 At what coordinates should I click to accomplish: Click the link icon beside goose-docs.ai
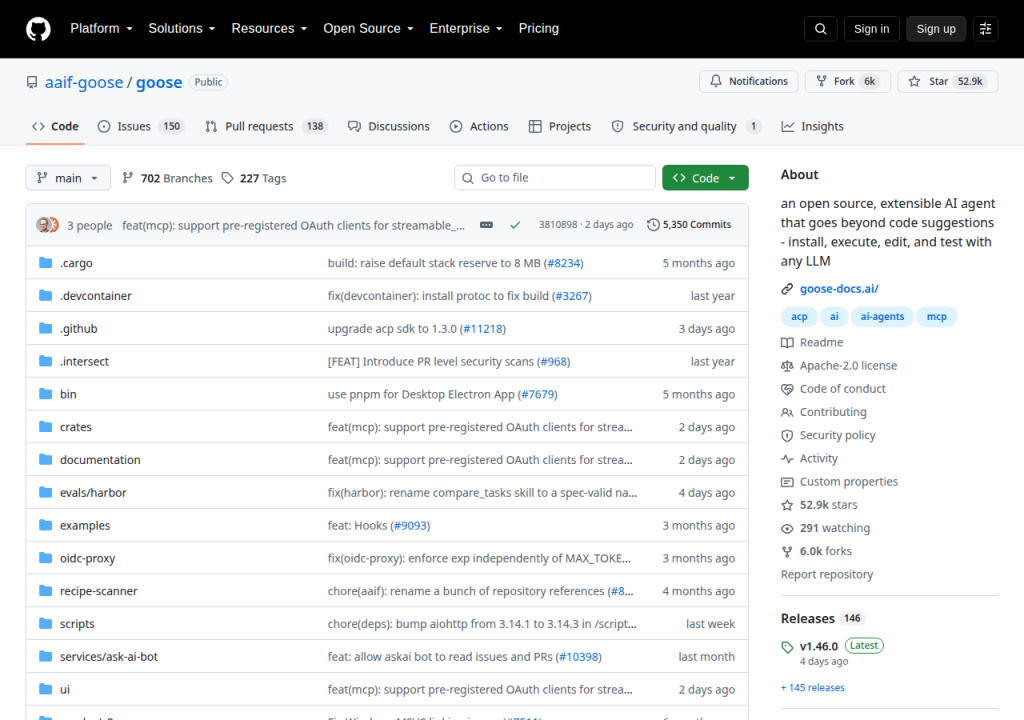click(x=787, y=289)
